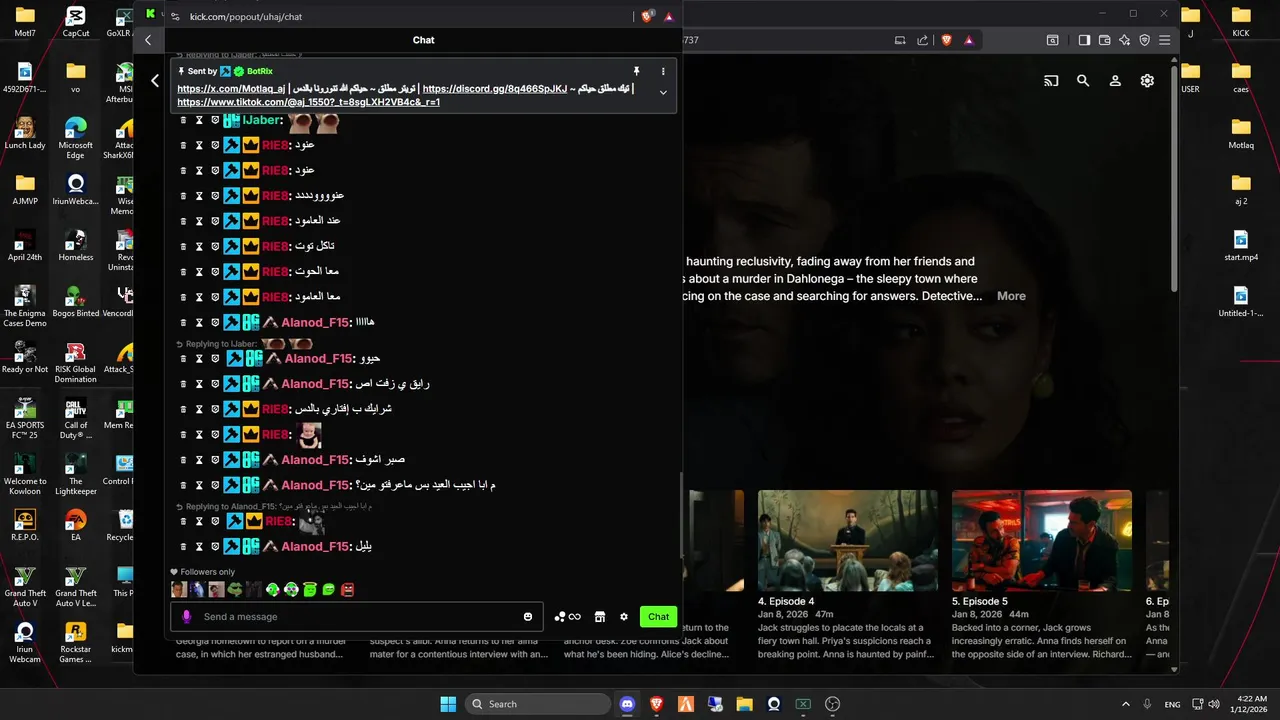1280x720 pixels.
Task: Click the green Chat send button
Action: [658, 617]
